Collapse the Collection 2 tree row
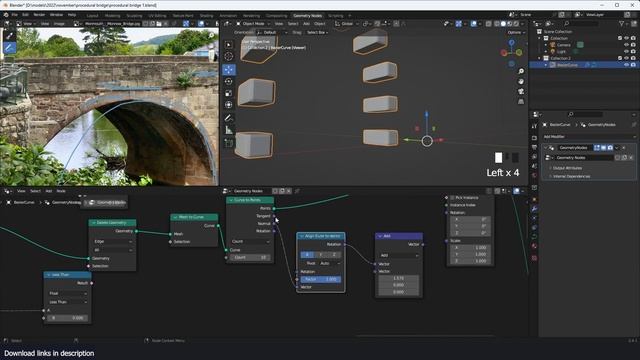Screen dimensions: 640x360 (540, 58)
